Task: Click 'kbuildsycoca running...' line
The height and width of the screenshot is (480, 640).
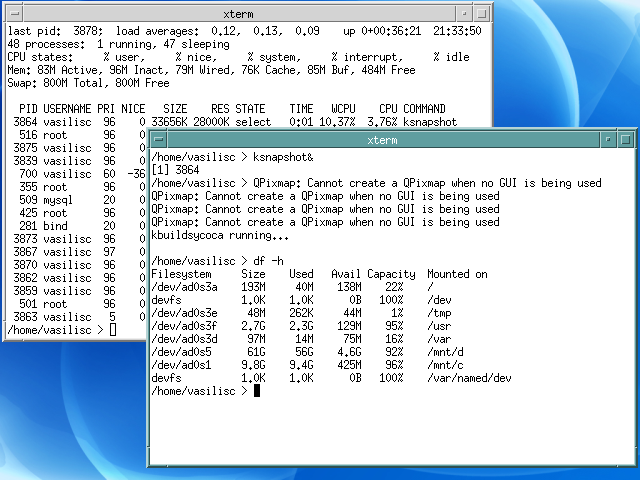Action: pos(220,235)
